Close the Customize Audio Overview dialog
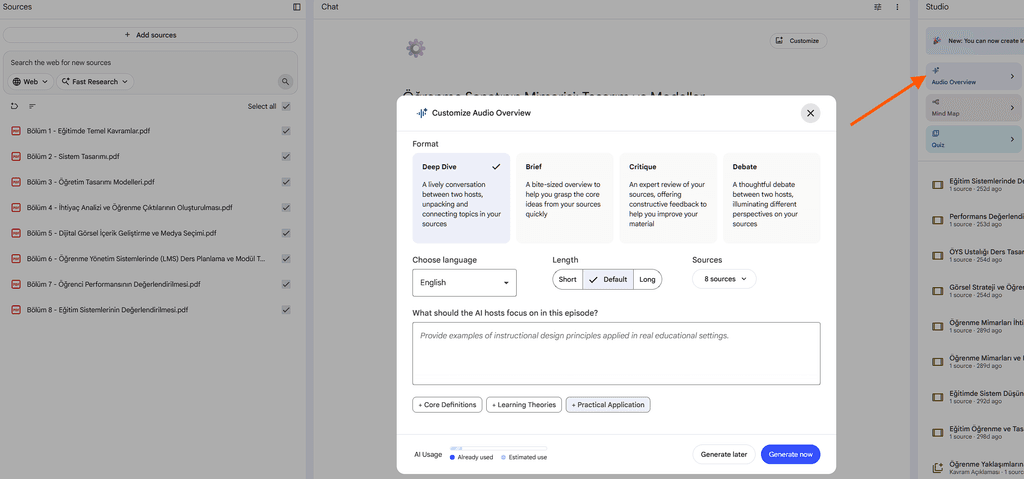This screenshot has width=1024, height=479. tap(810, 113)
